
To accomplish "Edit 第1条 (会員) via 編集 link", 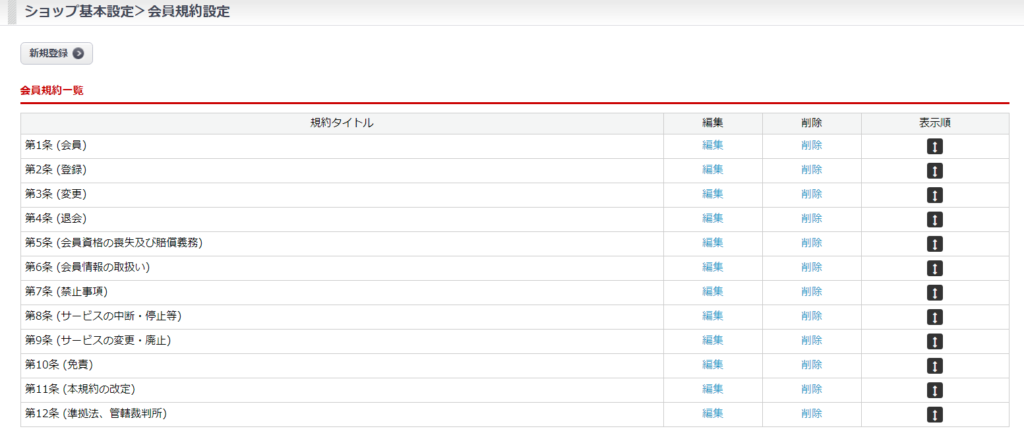I will point(712,145).
